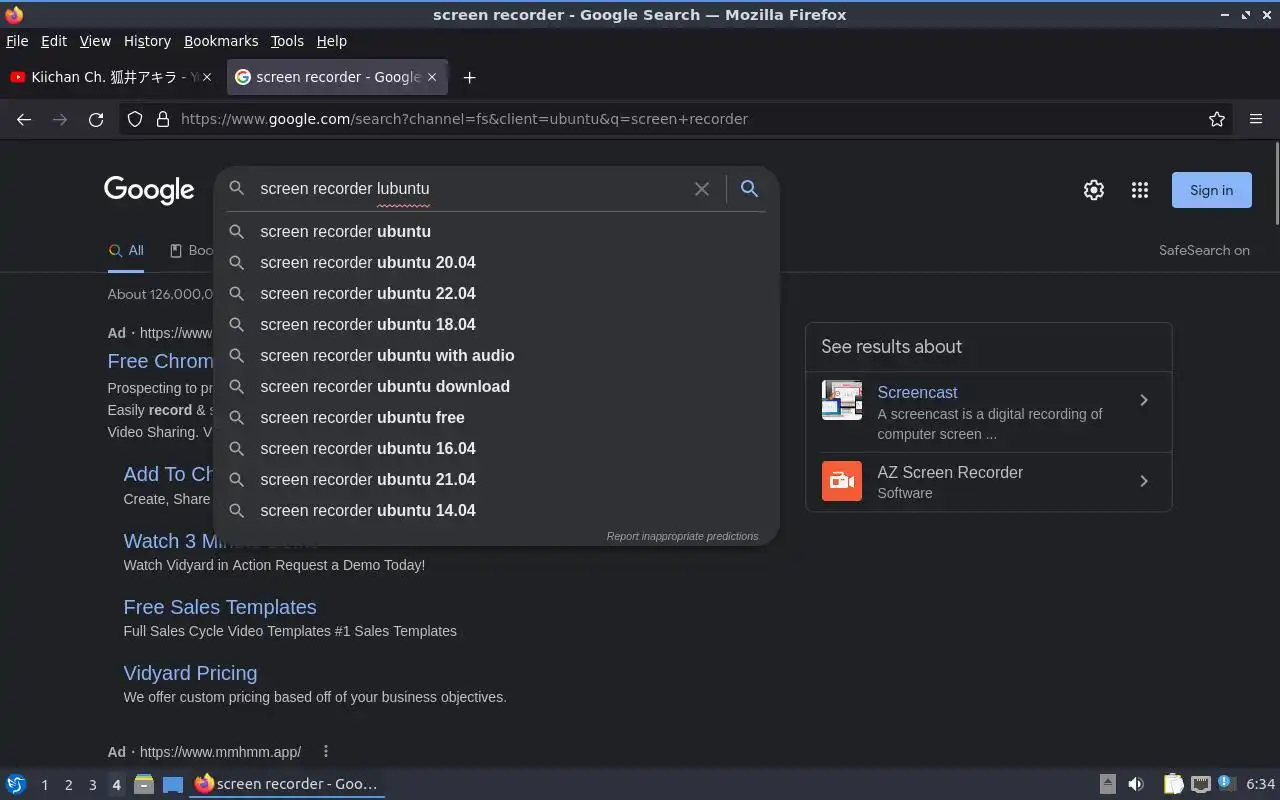This screenshot has width=1280, height=800.
Task: Pick suggestion screen recorder ubuntu free
Action: point(496,417)
